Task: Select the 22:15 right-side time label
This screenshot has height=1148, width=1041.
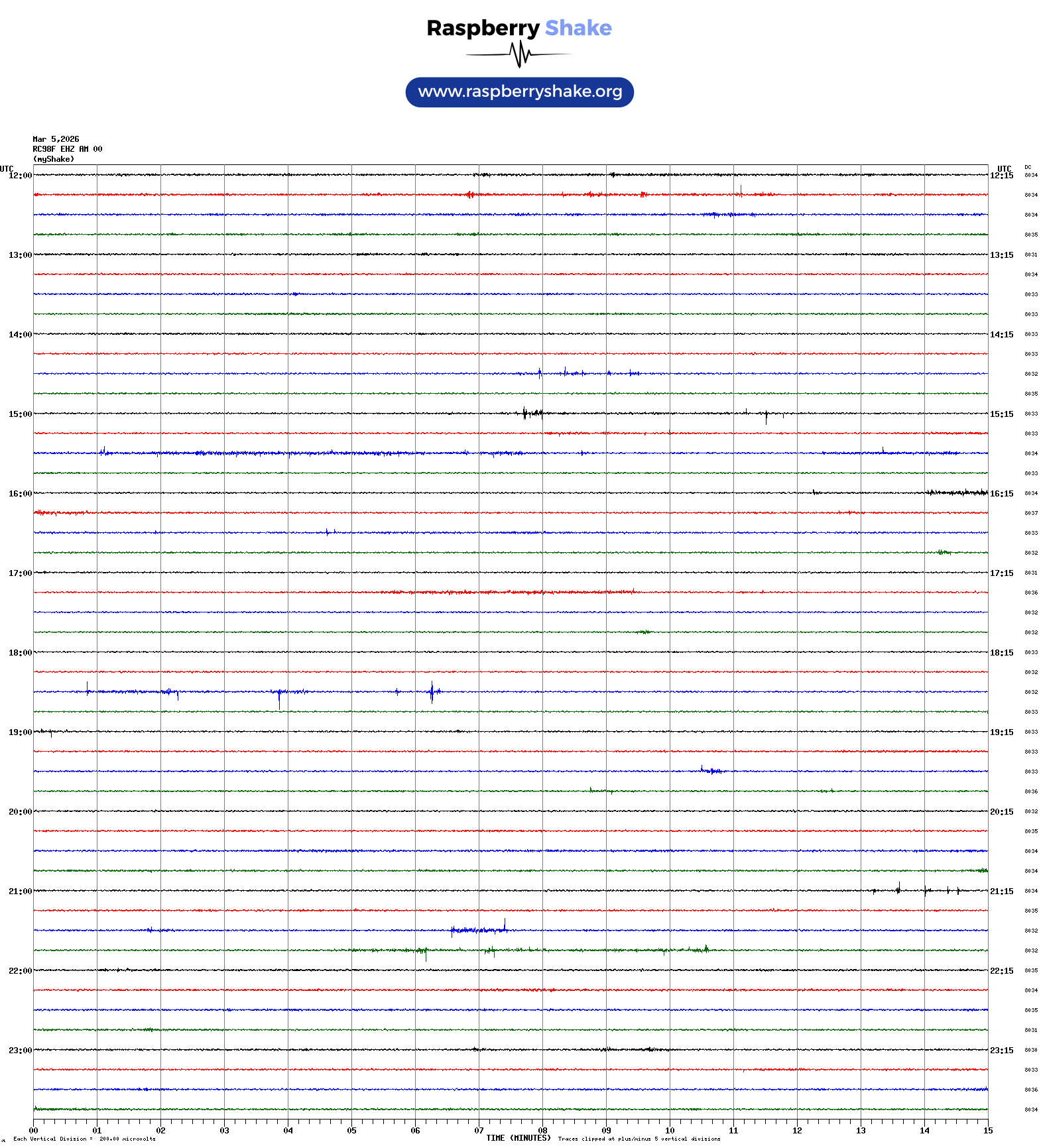Action: (1001, 971)
